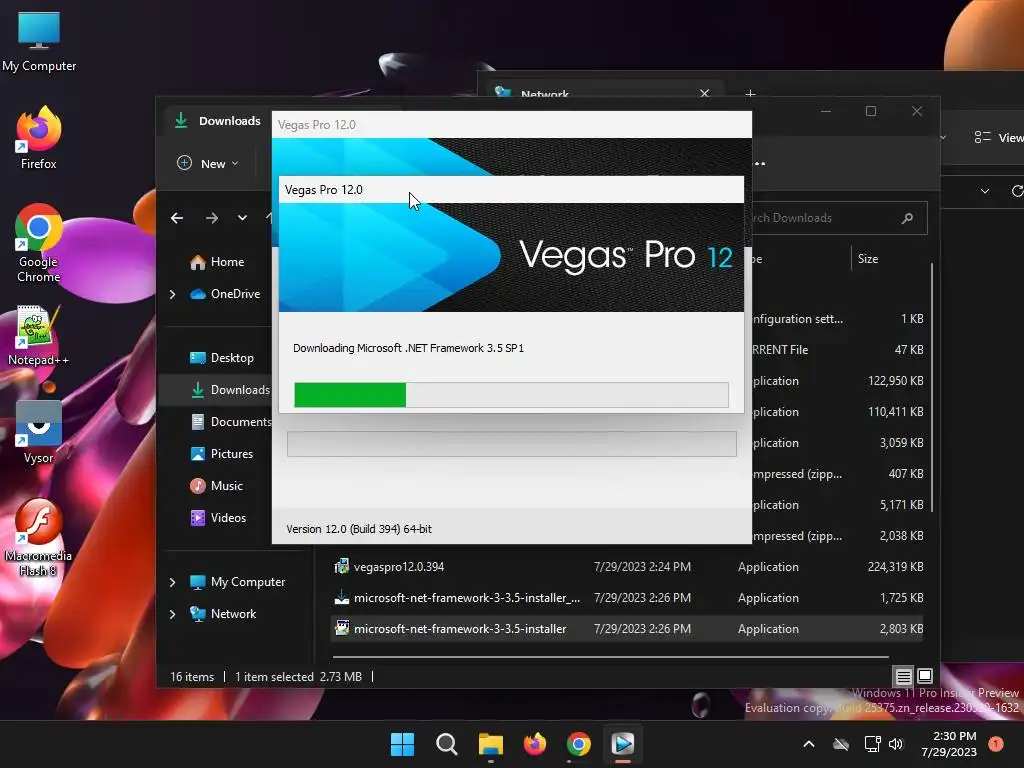Expand Network tree node
1024x768 pixels.
point(172,614)
